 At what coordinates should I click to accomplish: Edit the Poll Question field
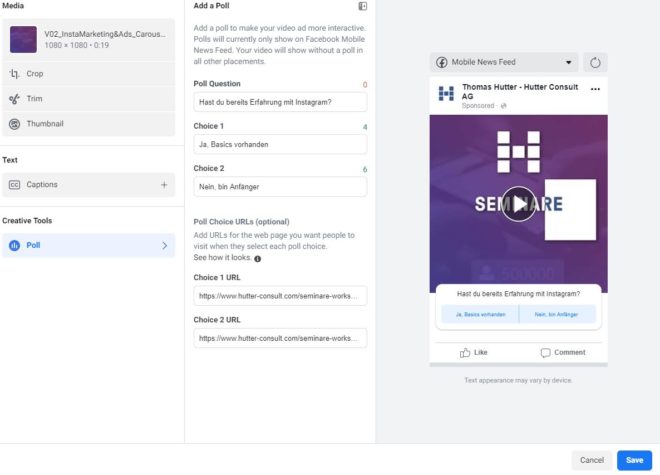point(280,102)
